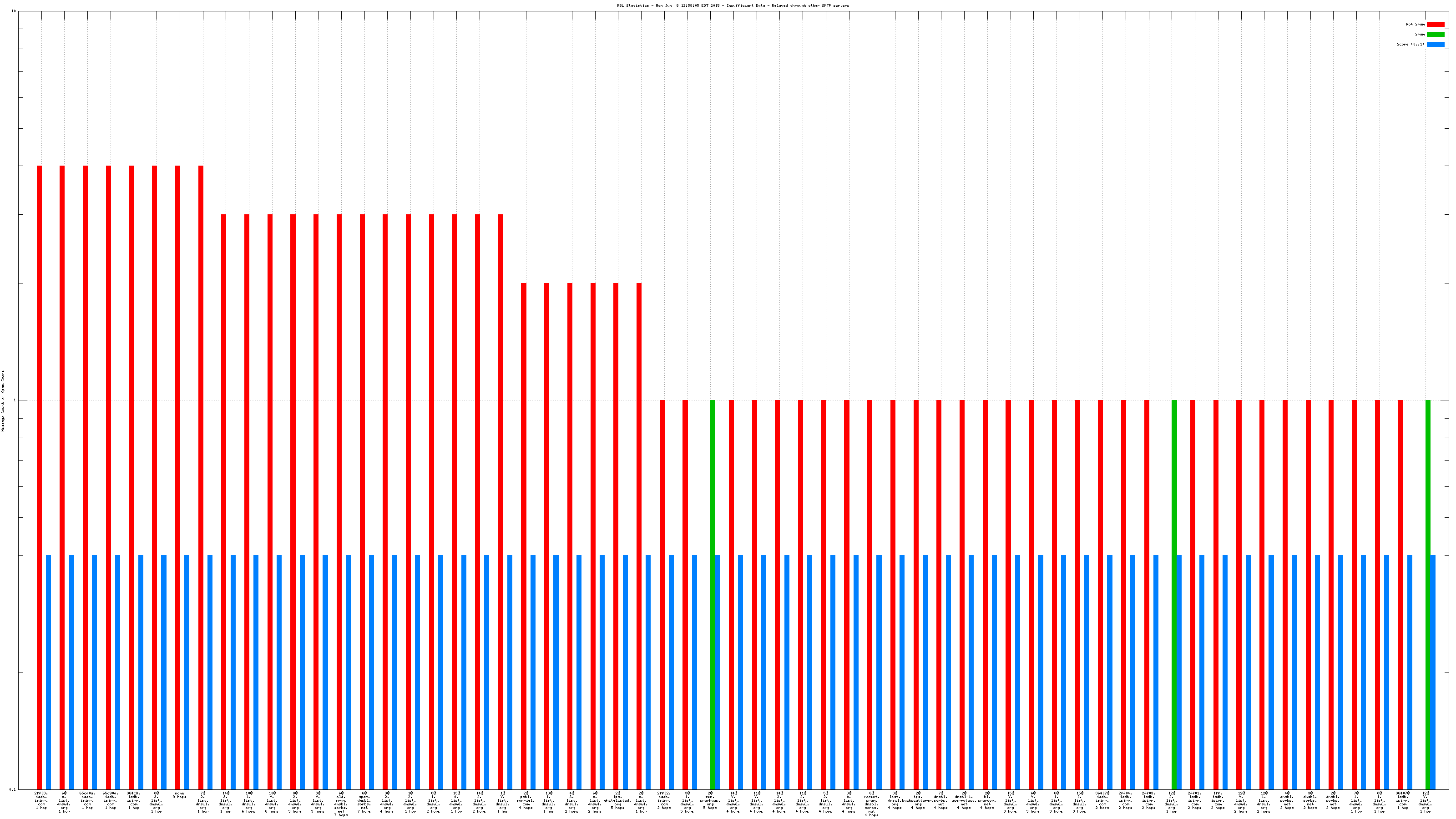Image resolution: width=1456 pixels, height=819 pixels.
Task: Click the ips.whitelisted.org 5 hops label
Action: 618,800
